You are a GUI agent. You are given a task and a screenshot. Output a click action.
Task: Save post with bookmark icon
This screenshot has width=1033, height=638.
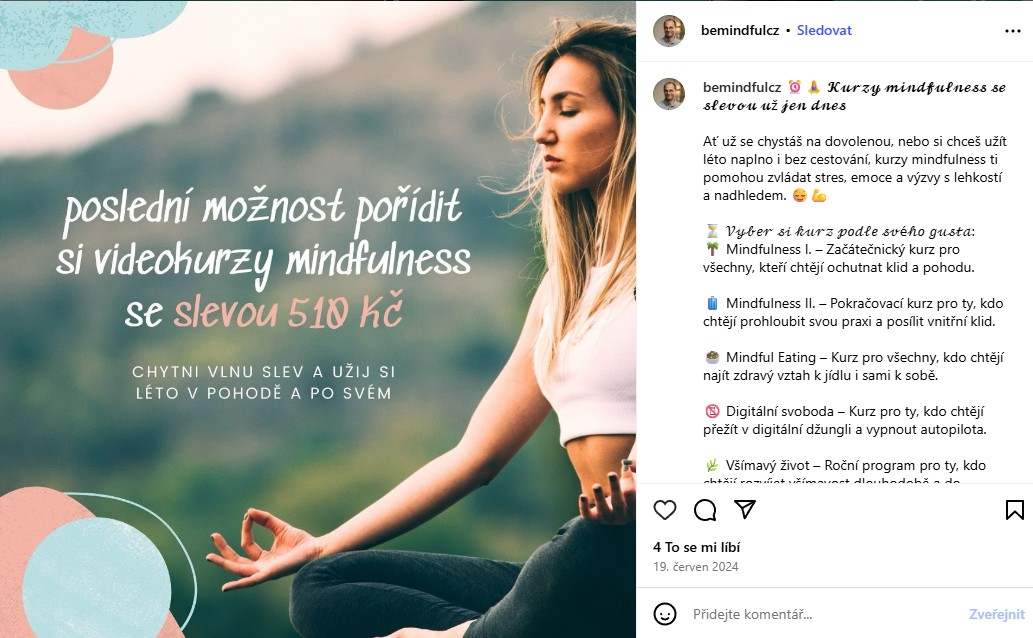(1015, 509)
